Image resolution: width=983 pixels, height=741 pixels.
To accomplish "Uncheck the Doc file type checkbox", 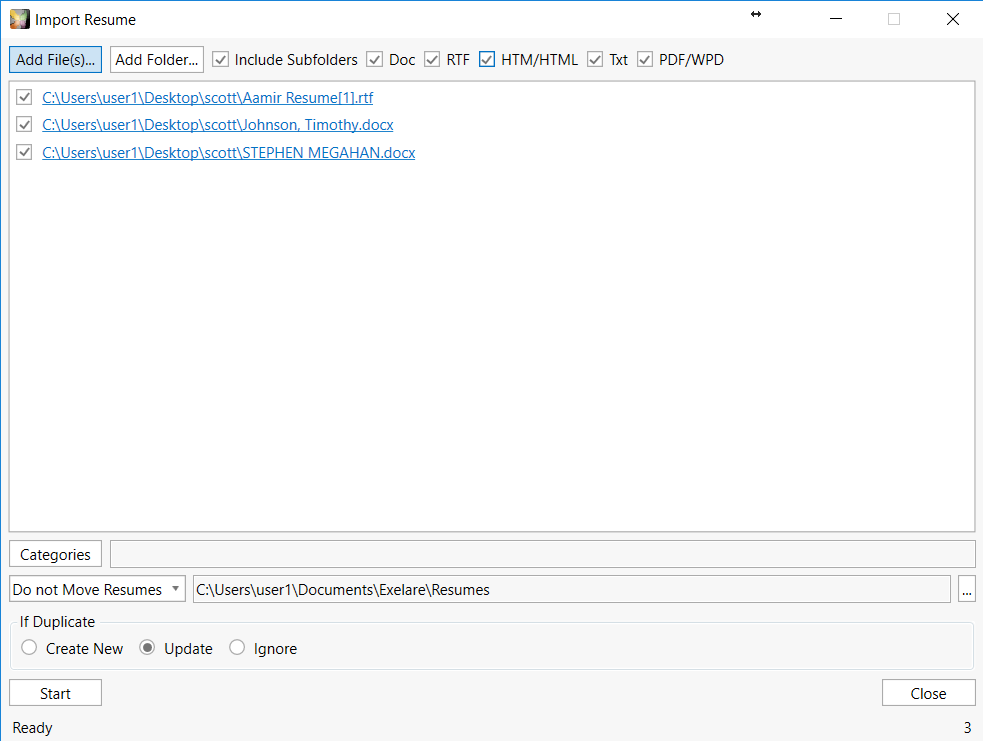I will pos(374,60).
